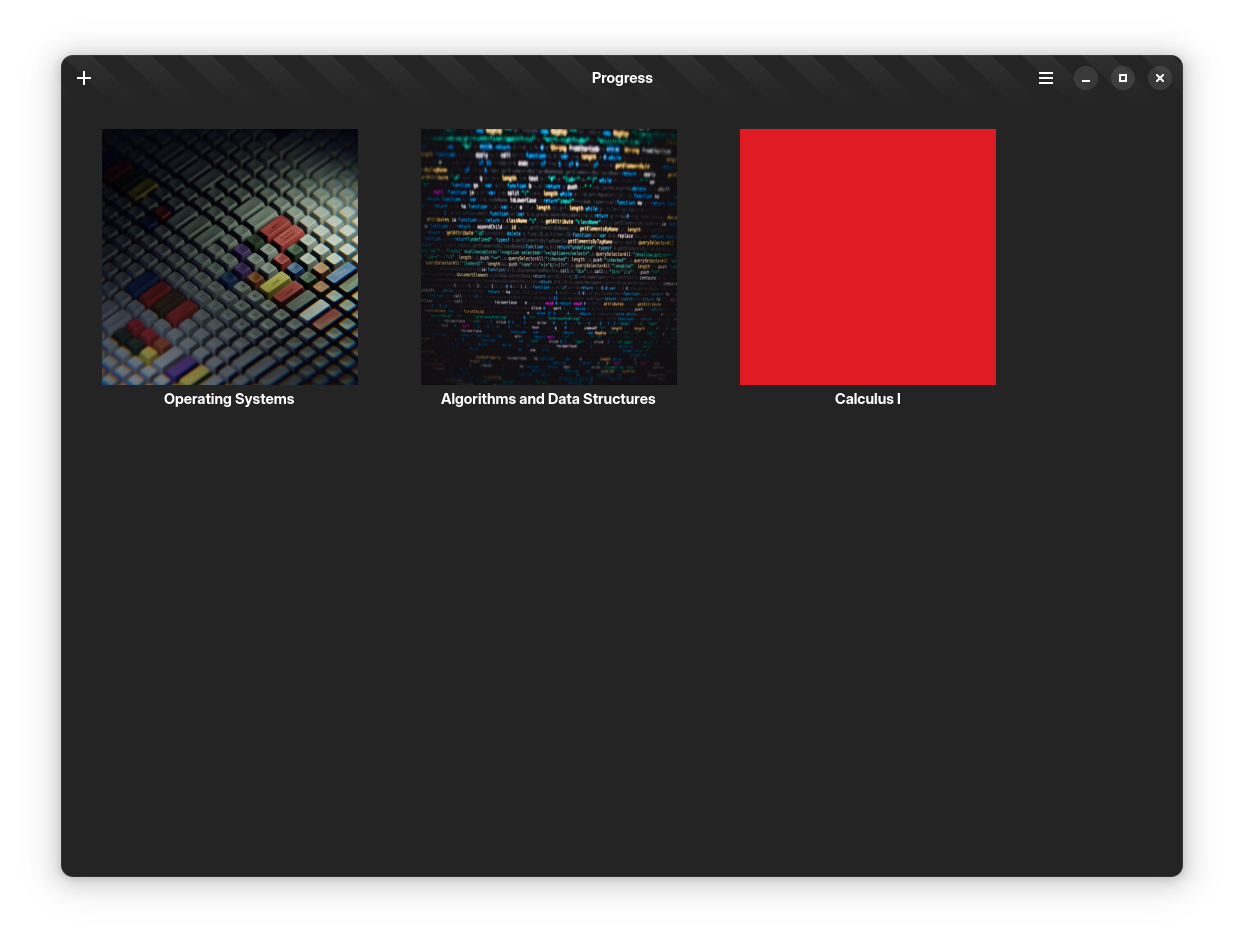This screenshot has height=944, width=1244.
Task: Select the colorful keycaps course image
Action: (x=230, y=257)
